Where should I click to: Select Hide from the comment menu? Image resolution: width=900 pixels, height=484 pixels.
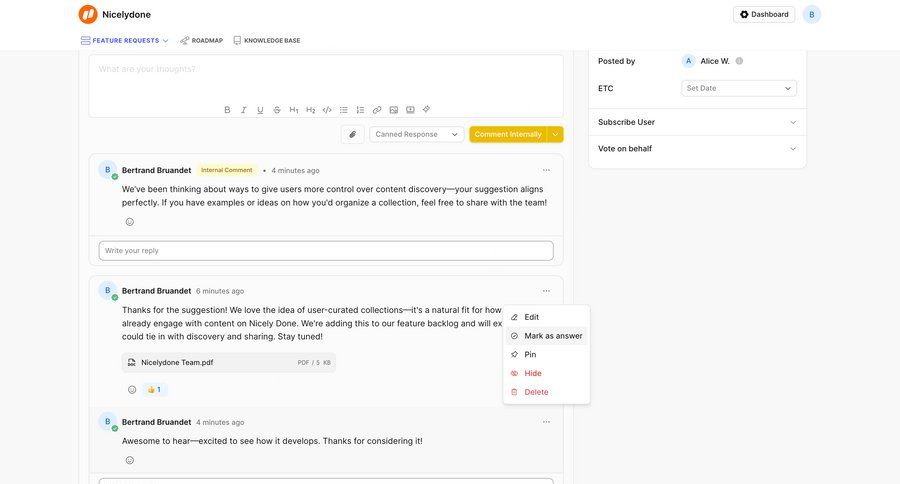click(x=546, y=373)
